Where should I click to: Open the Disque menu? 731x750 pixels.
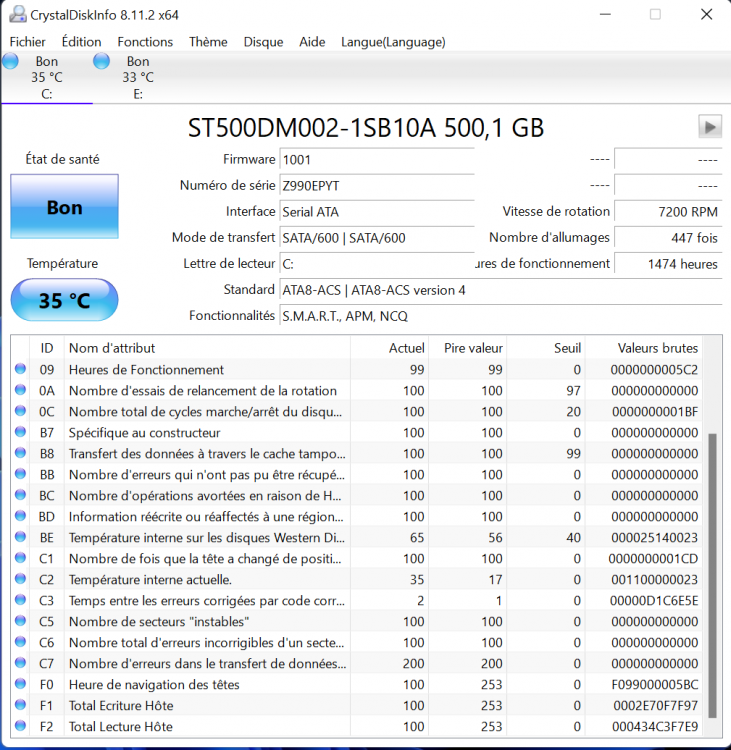(263, 42)
